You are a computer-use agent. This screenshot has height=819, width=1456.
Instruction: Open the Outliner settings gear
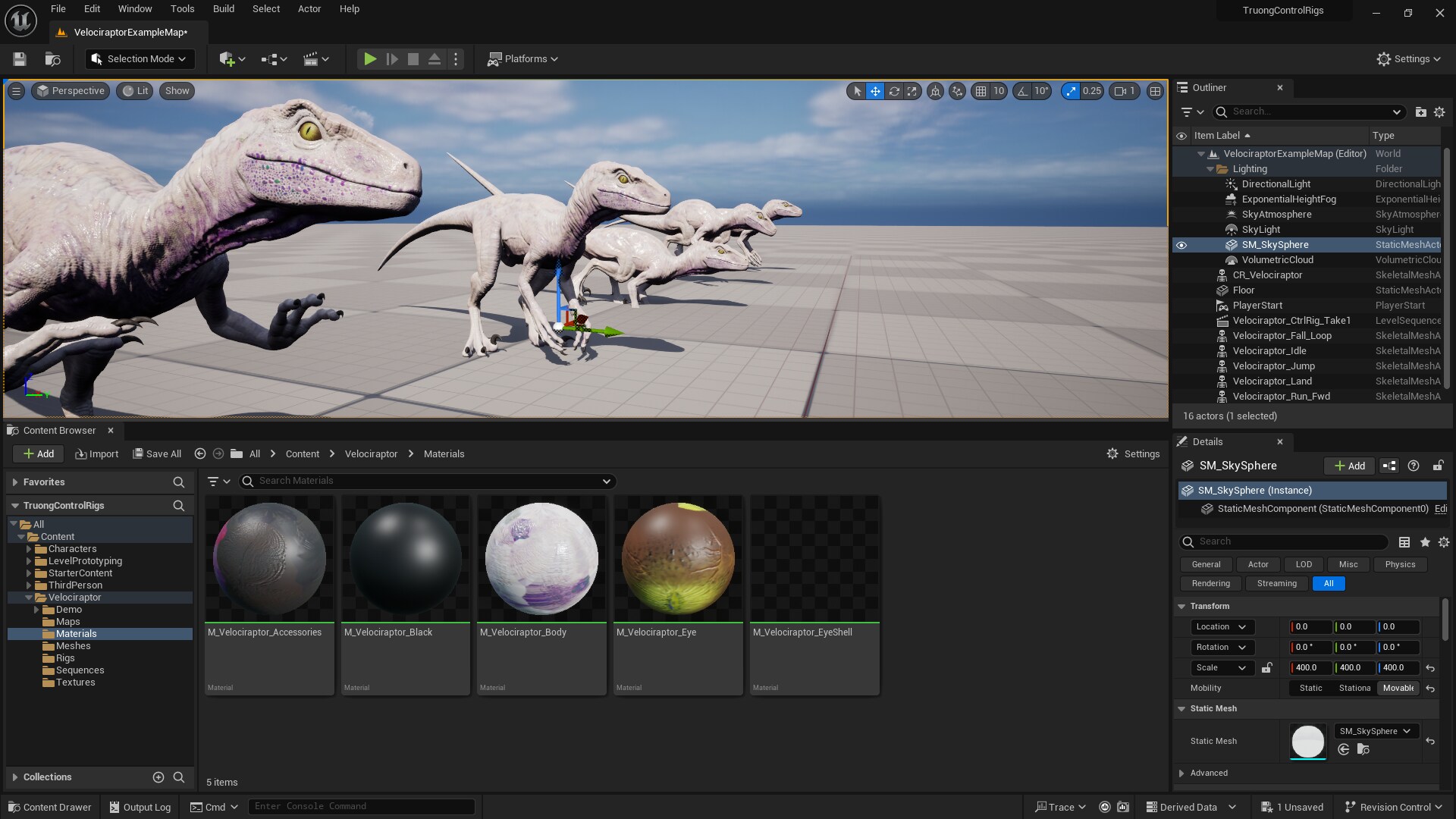[x=1439, y=112]
